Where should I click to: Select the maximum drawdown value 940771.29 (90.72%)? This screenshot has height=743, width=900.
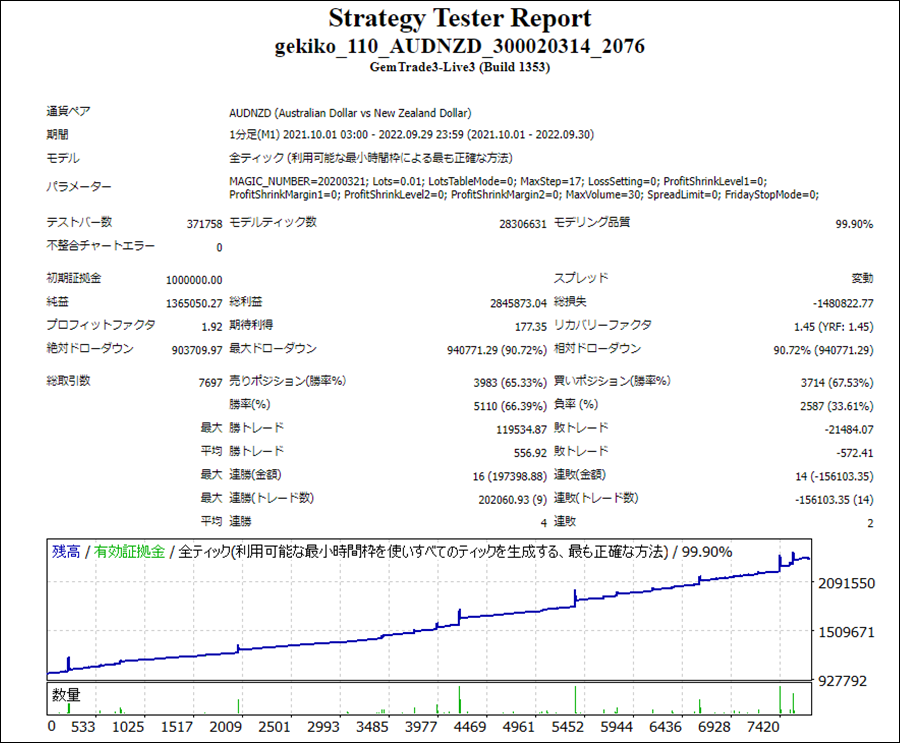pyautogui.click(x=496, y=351)
